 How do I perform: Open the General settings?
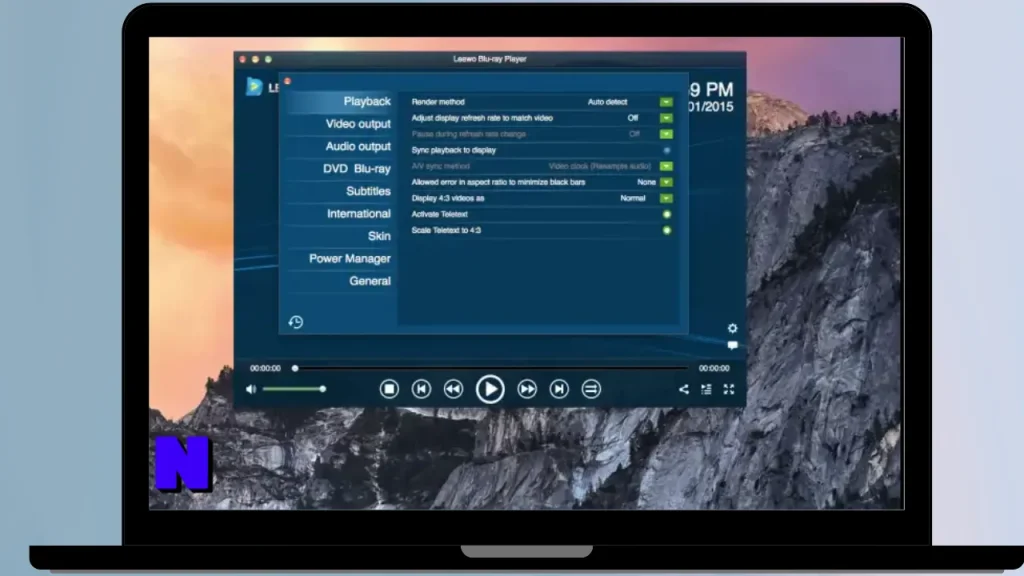tap(370, 281)
